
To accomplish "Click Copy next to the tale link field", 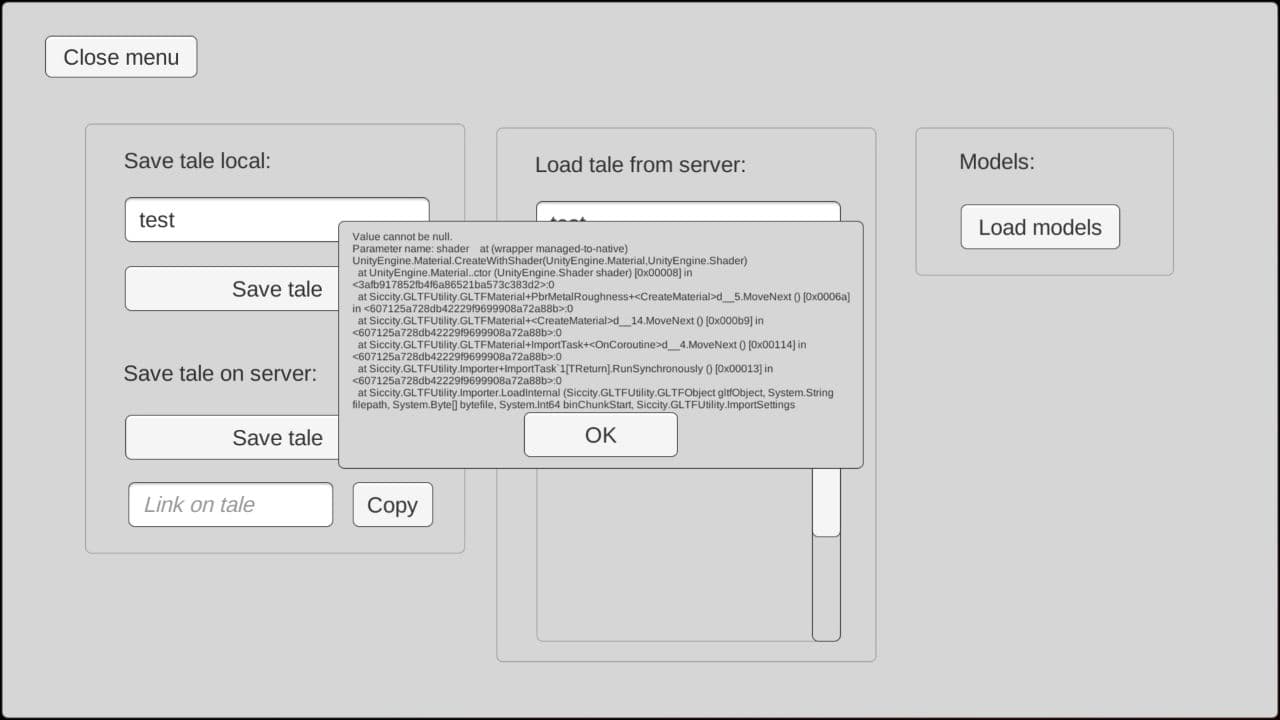I will 392,504.
